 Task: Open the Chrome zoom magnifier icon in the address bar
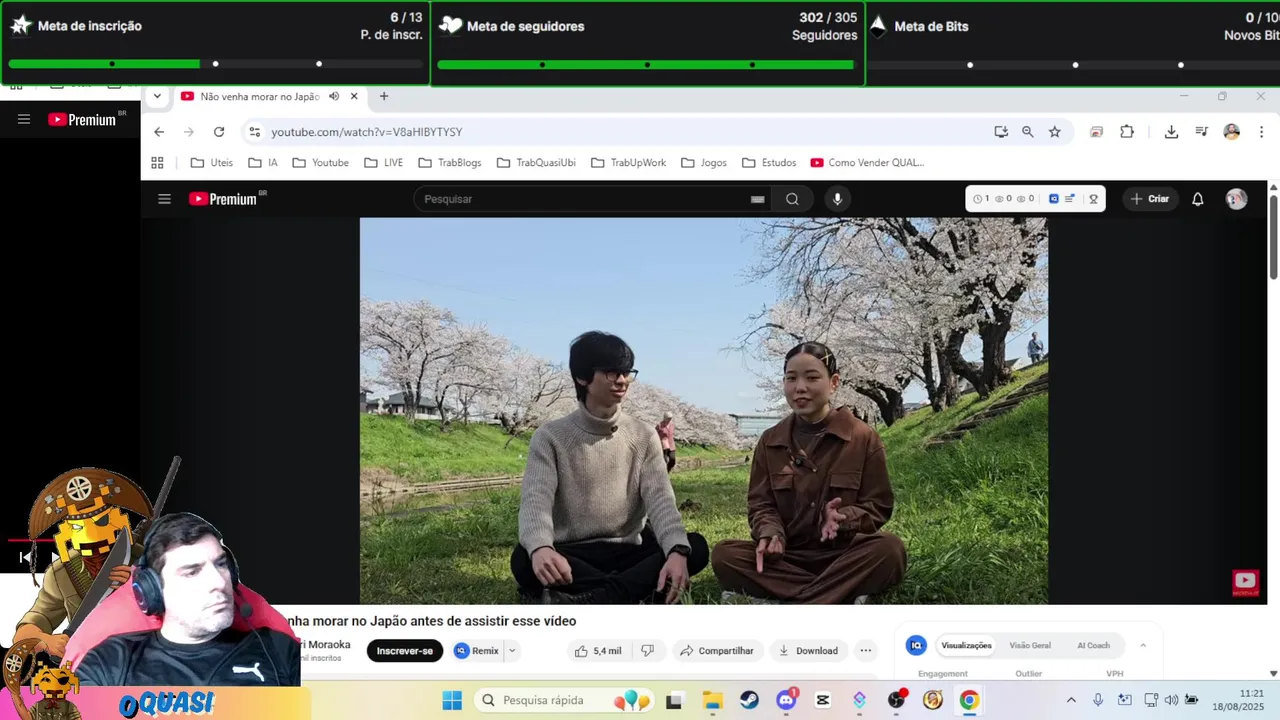[1027, 132]
